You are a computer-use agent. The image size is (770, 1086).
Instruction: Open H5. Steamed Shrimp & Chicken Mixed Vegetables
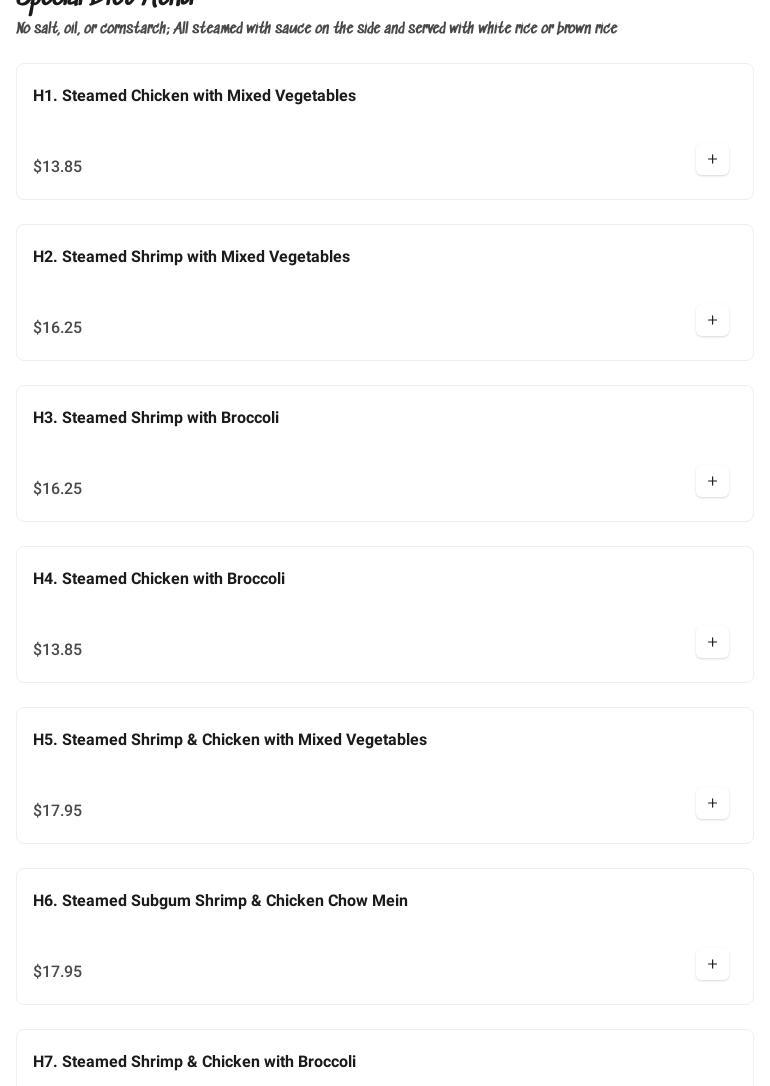coord(230,740)
